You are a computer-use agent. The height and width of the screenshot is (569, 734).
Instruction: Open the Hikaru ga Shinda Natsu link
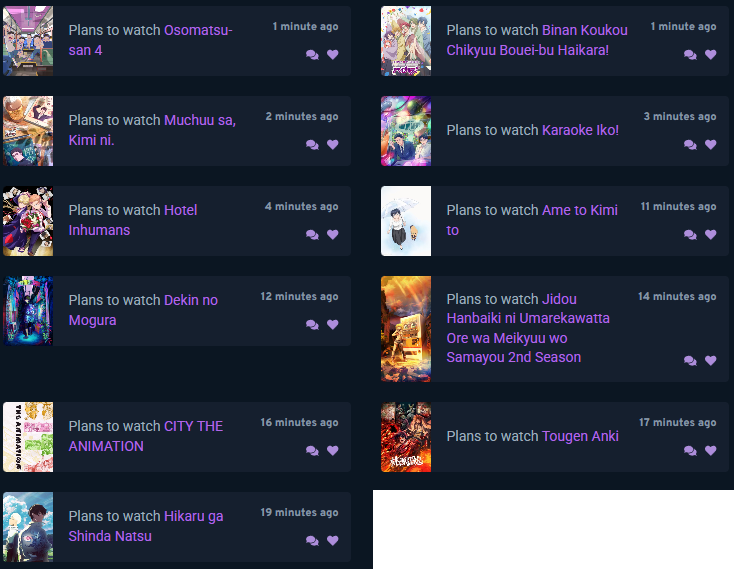click(x=146, y=526)
